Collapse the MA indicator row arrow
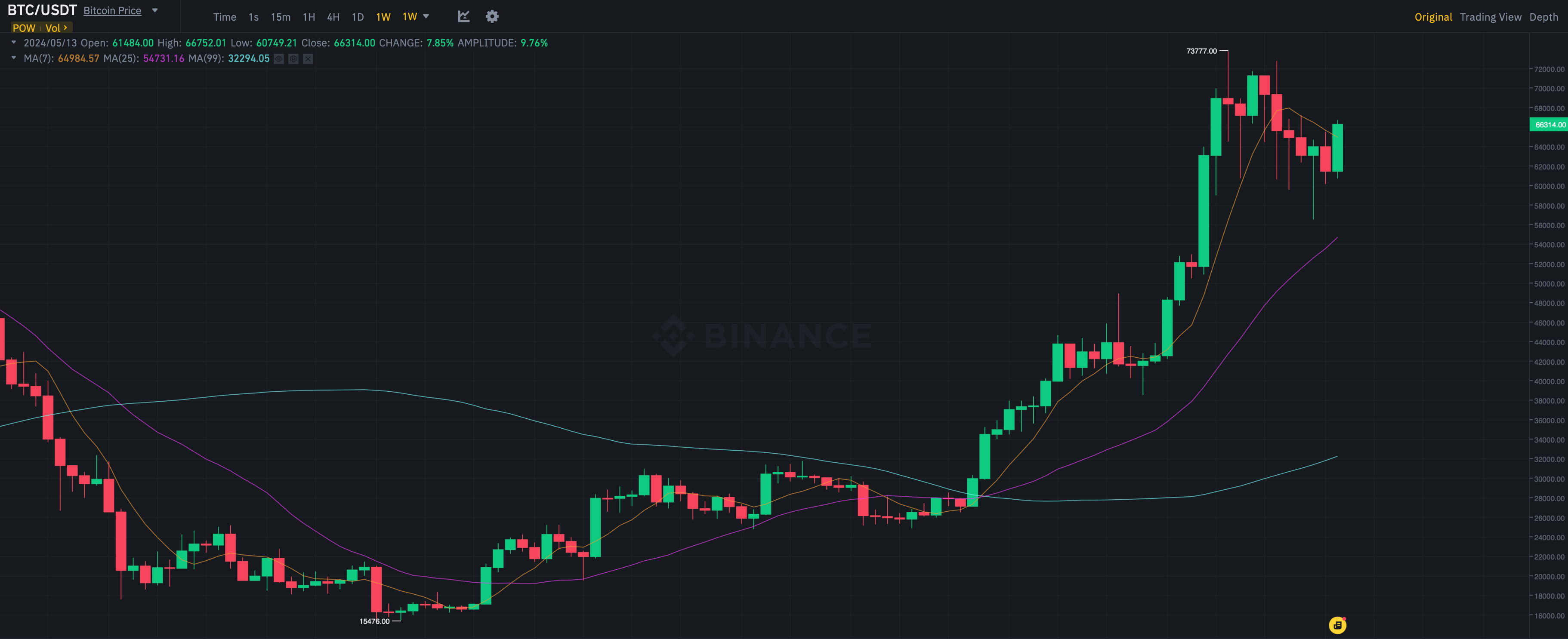 [13, 58]
